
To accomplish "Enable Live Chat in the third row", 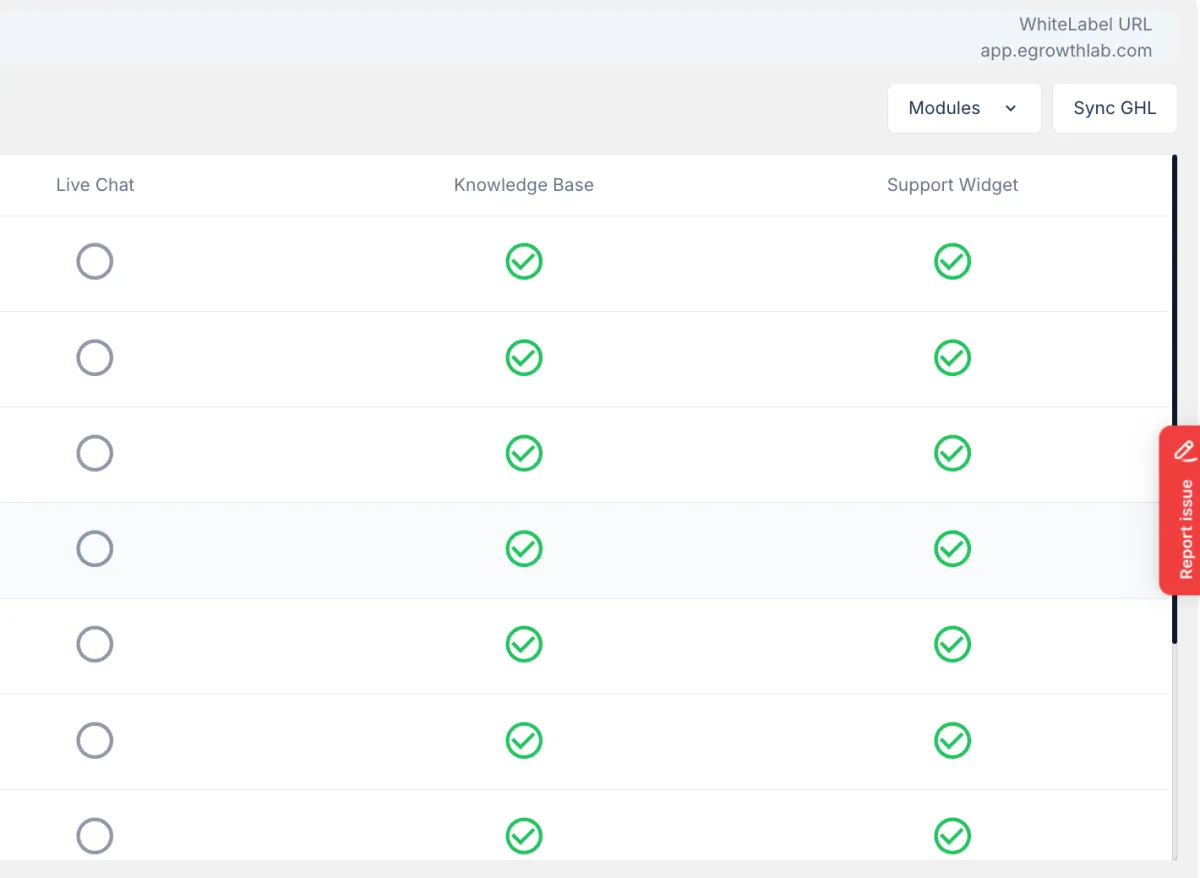I will tap(95, 453).
